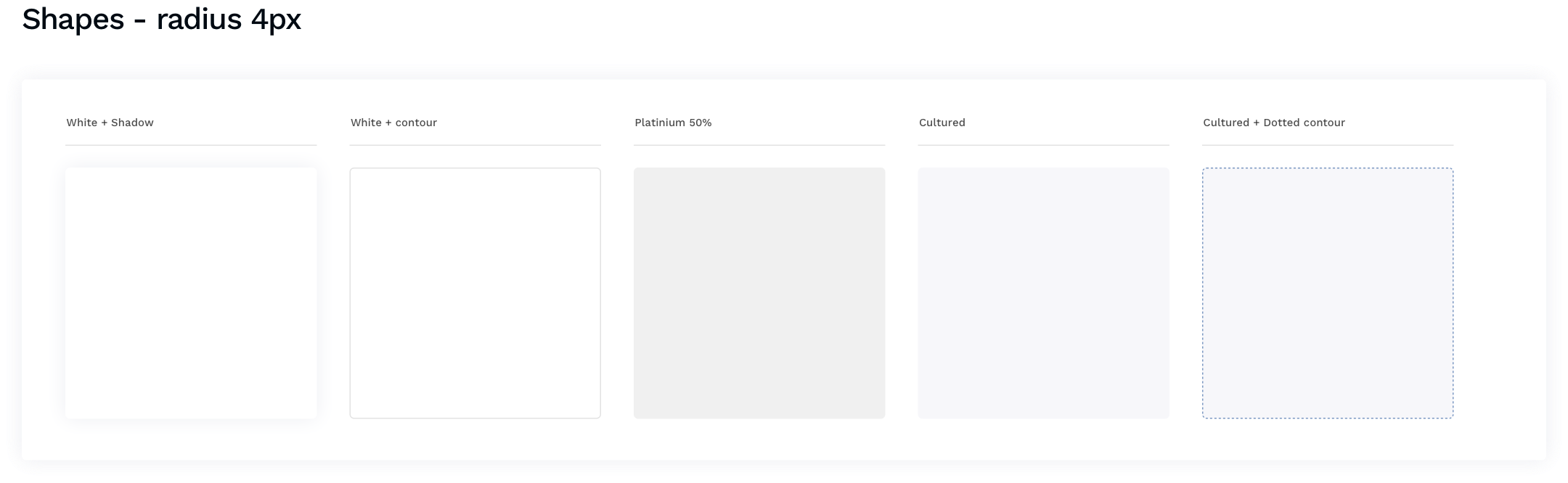Click the "White + Shadow" label
The image size is (1568, 483).
coord(110,123)
